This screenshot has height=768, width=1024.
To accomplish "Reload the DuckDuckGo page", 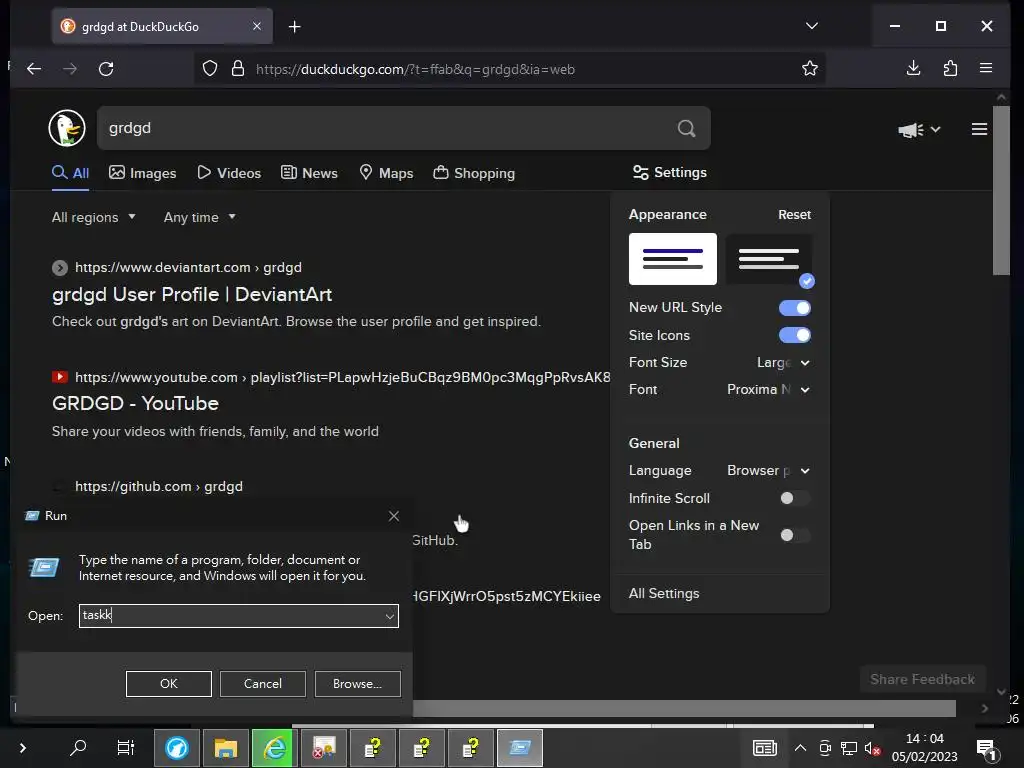I will (106, 69).
